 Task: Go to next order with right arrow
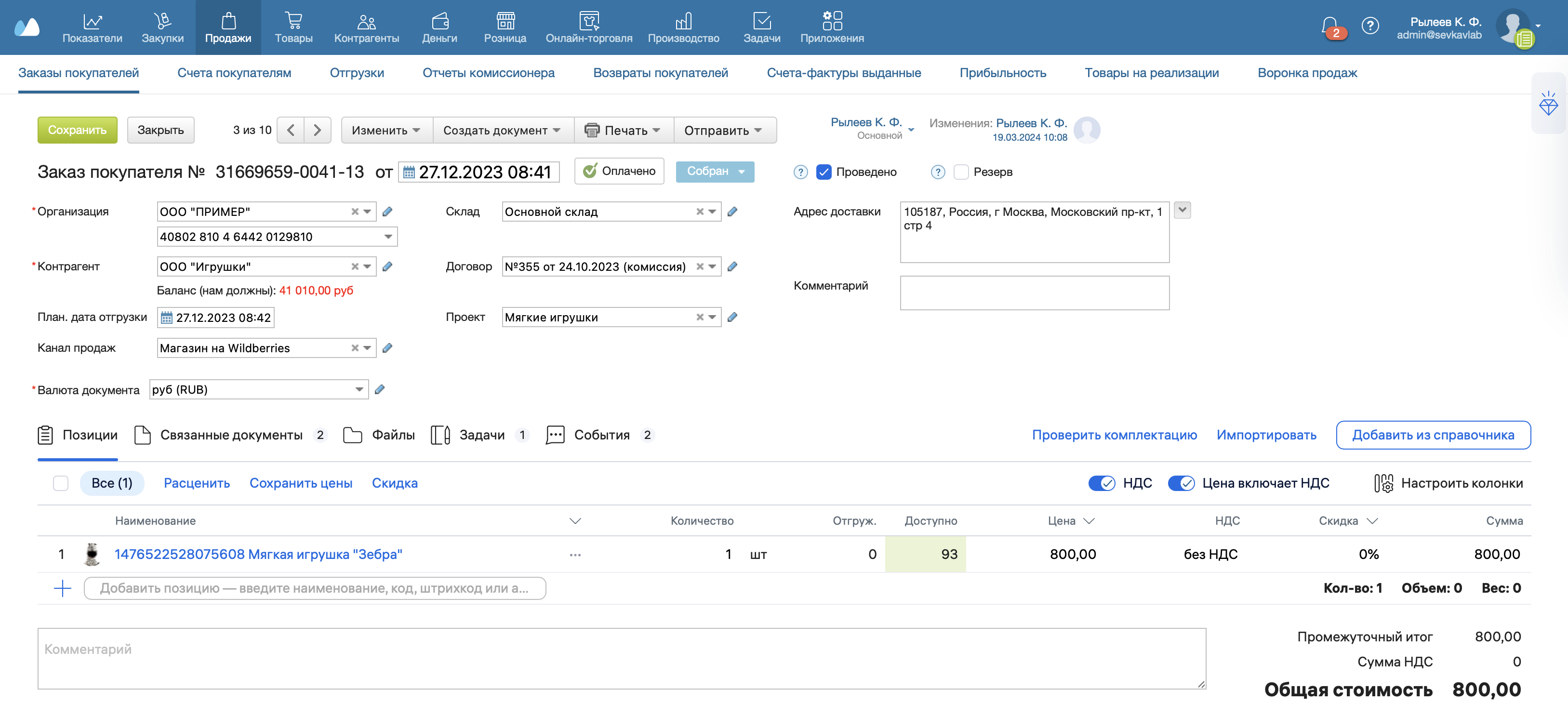(317, 130)
